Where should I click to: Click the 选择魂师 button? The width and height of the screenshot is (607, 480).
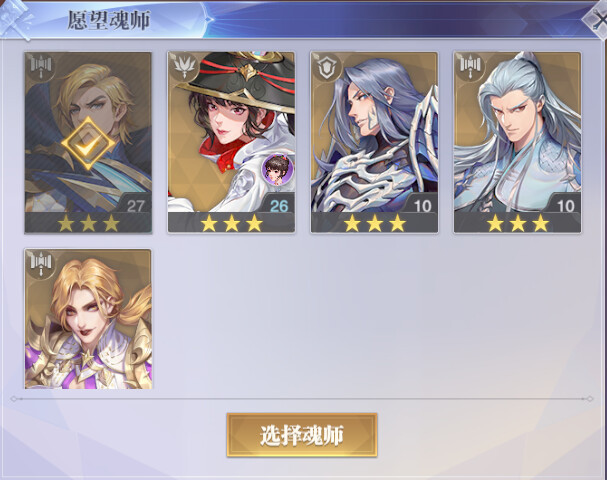(x=302, y=435)
